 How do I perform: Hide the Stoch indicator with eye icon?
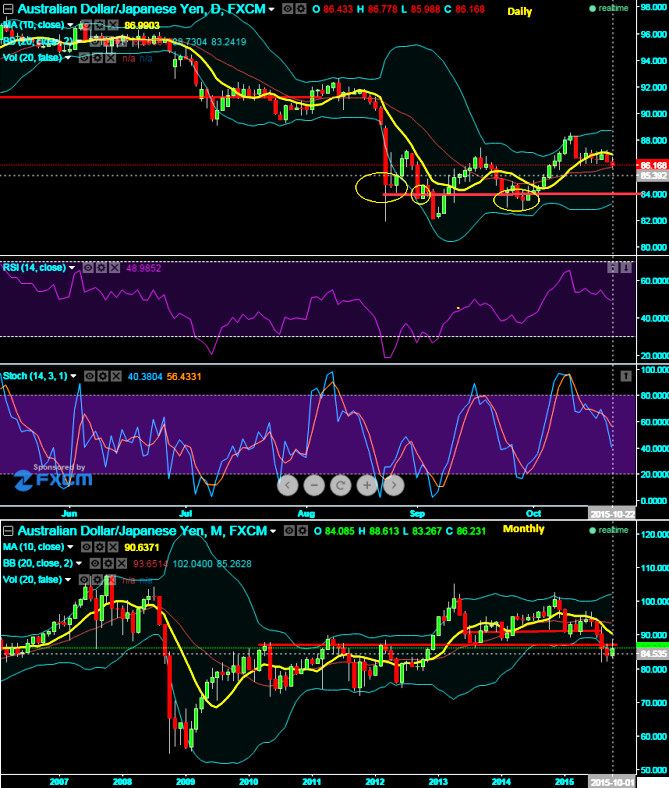pyautogui.click(x=89, y=376)
